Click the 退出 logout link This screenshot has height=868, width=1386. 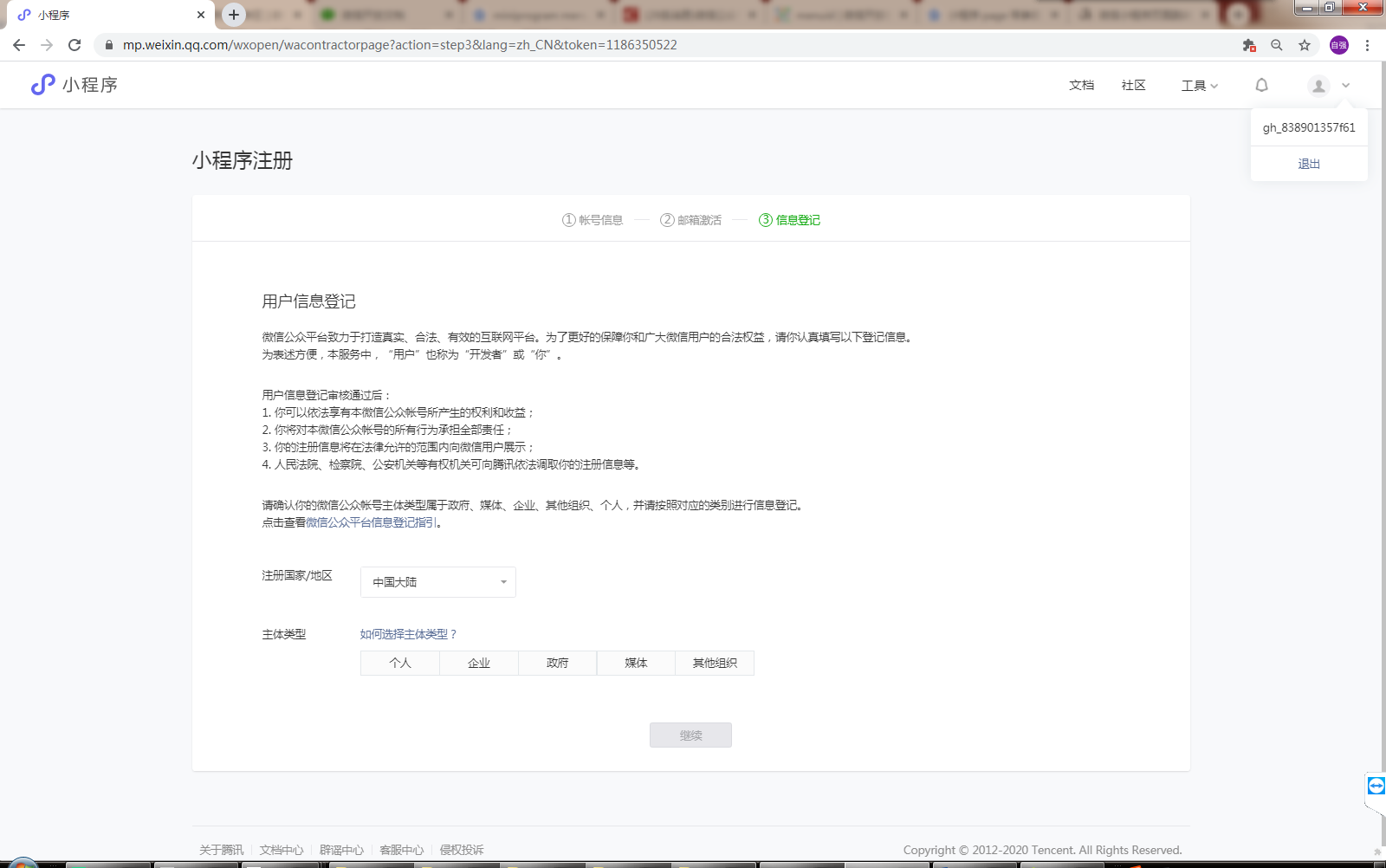pos(1309,164)
